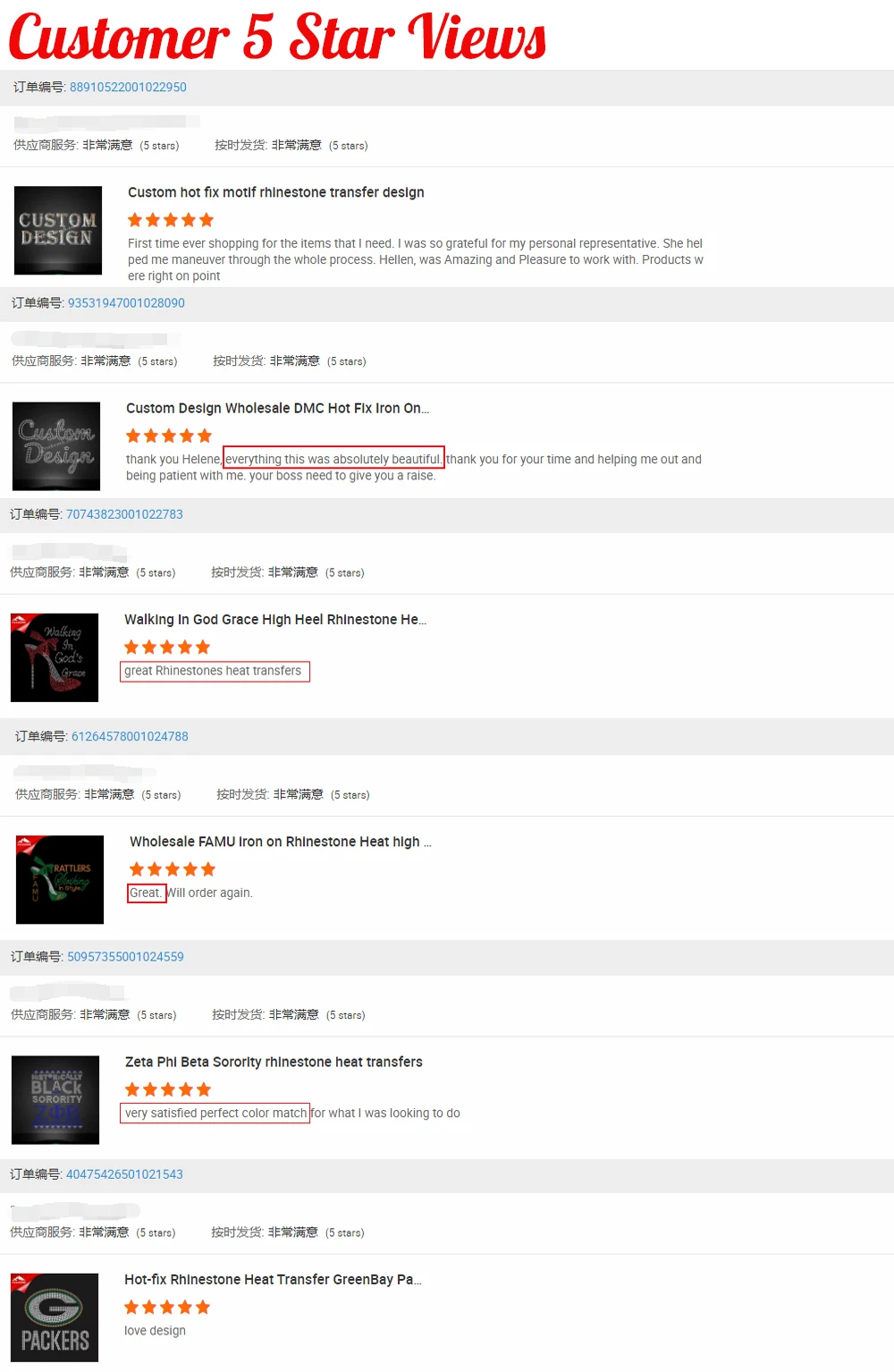Click the cursive Custom Design thumbnail
This screenshot has height=1372, width=894.
click(56, 446)
